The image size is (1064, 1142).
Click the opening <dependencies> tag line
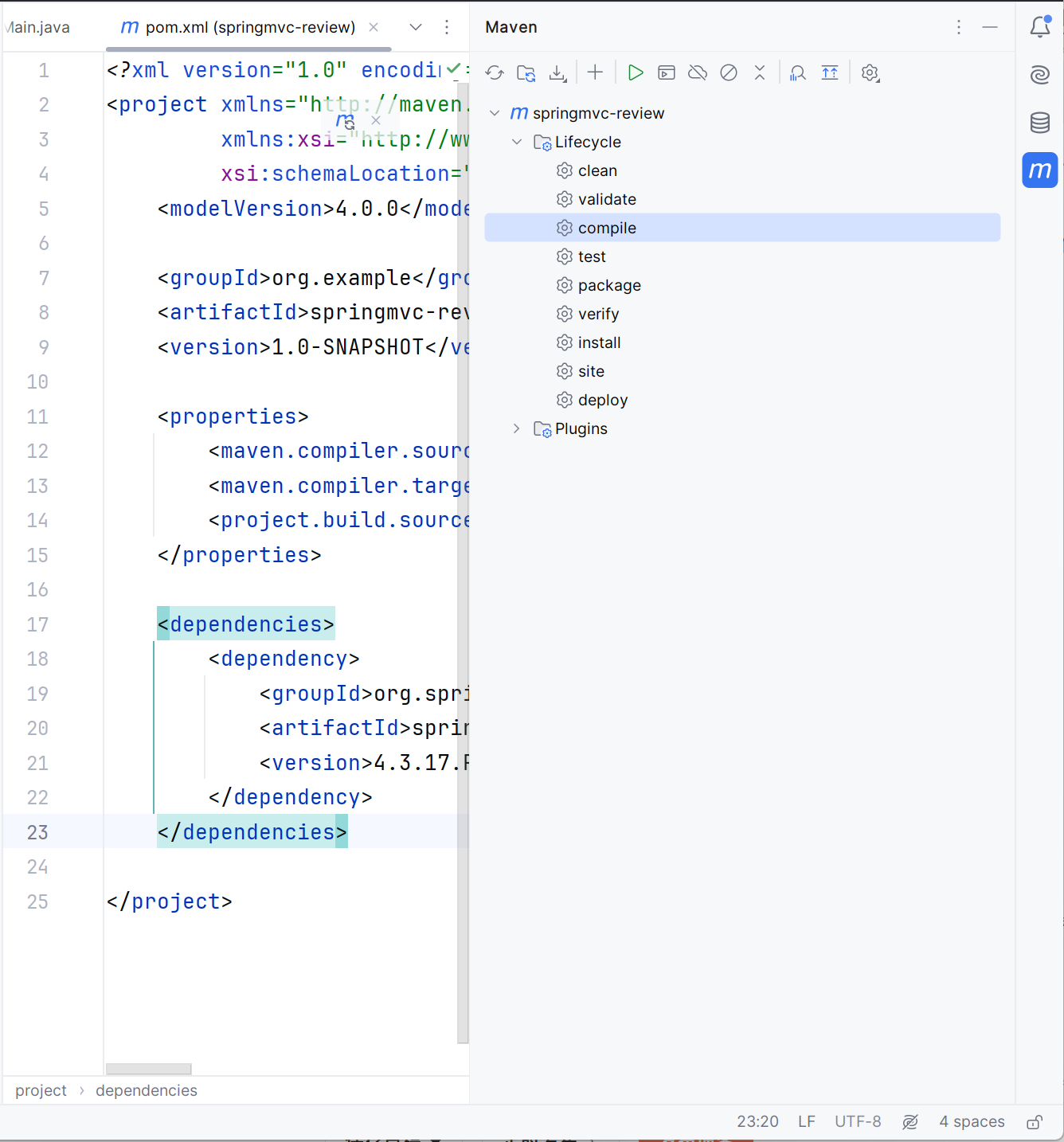(x=246, y=624)
